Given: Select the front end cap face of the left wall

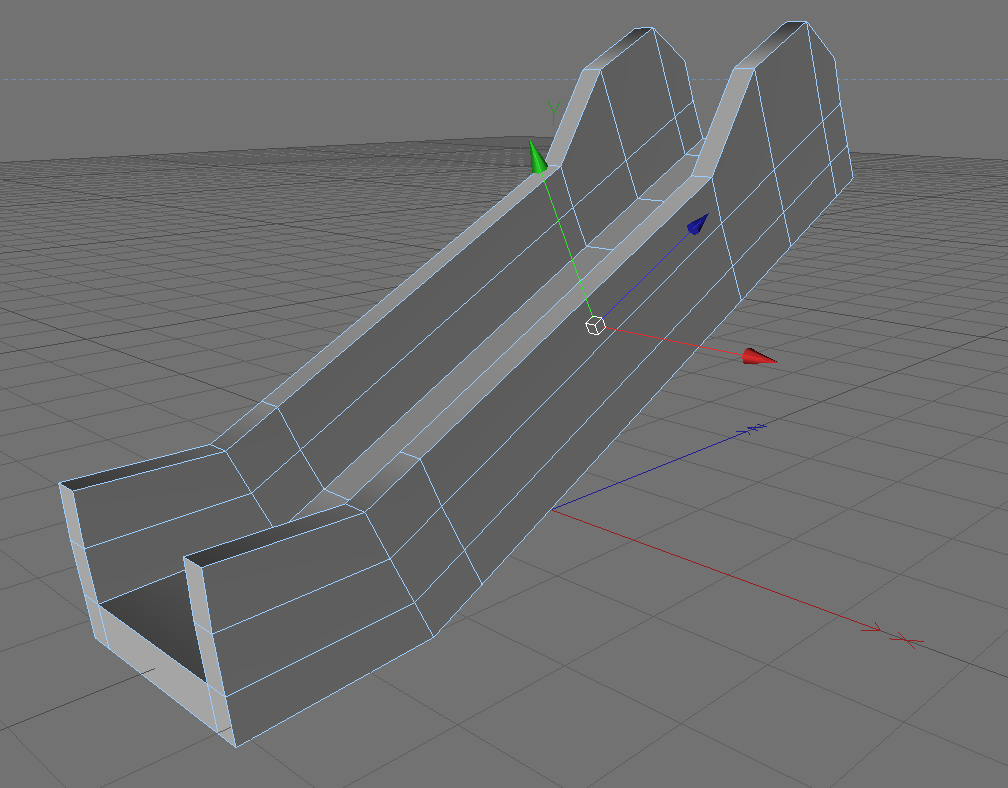Looking at the screenshot, I should tap(80, 561).
